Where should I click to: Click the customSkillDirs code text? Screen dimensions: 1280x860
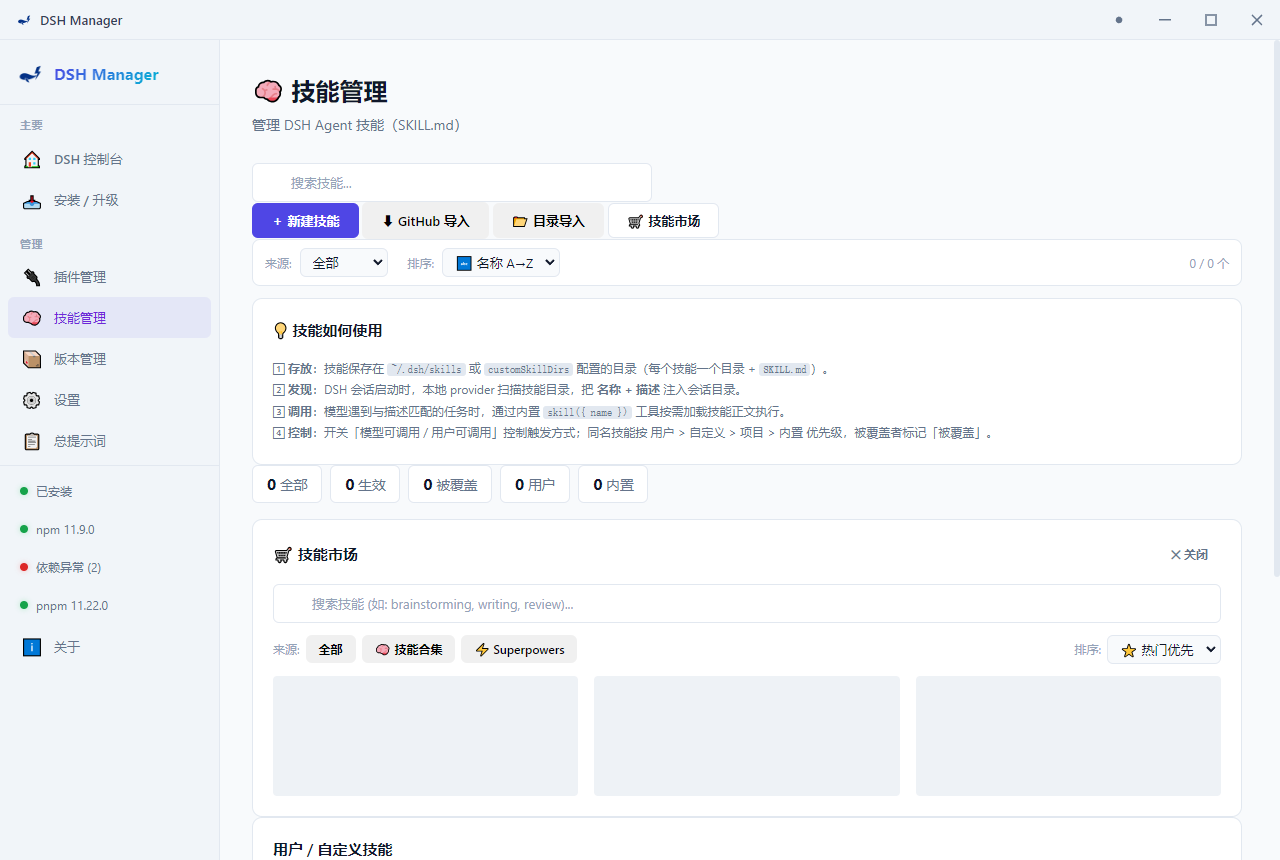pyautogui.click(x=529, y=369)
